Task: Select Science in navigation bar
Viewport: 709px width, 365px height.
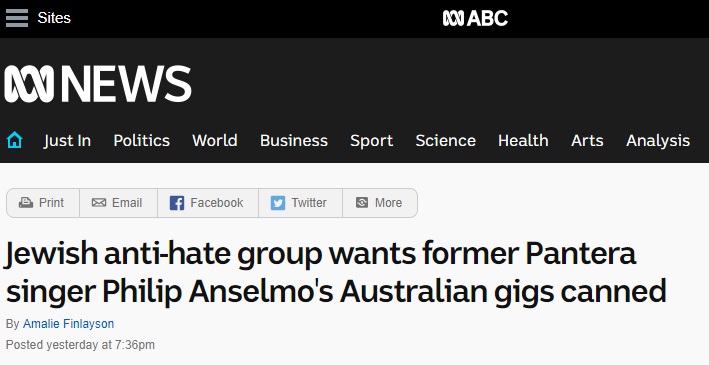Action: tap(445, 141)
